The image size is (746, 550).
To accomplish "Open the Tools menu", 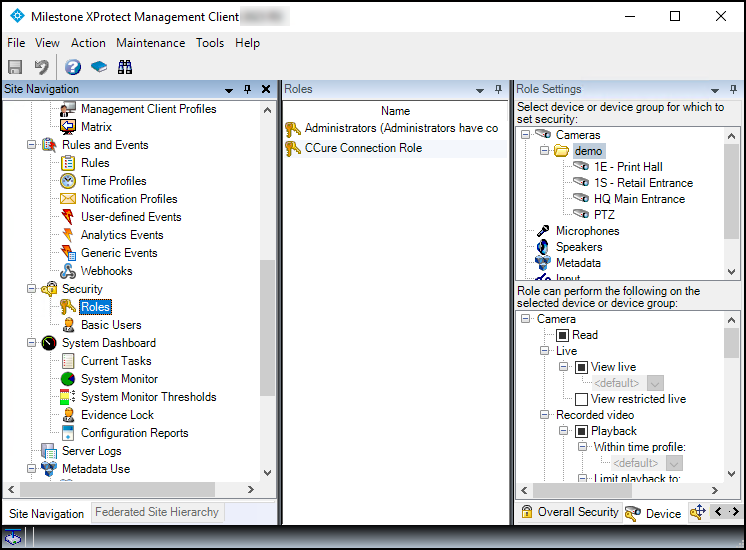I will point(210,43).
